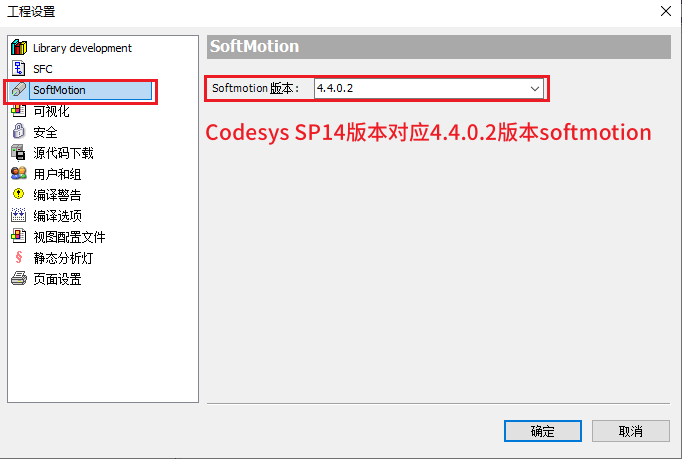Screen dimensions: 682x459
Task: Click the version field showing 4.4.0.2
Action: [x=420, y=89]
